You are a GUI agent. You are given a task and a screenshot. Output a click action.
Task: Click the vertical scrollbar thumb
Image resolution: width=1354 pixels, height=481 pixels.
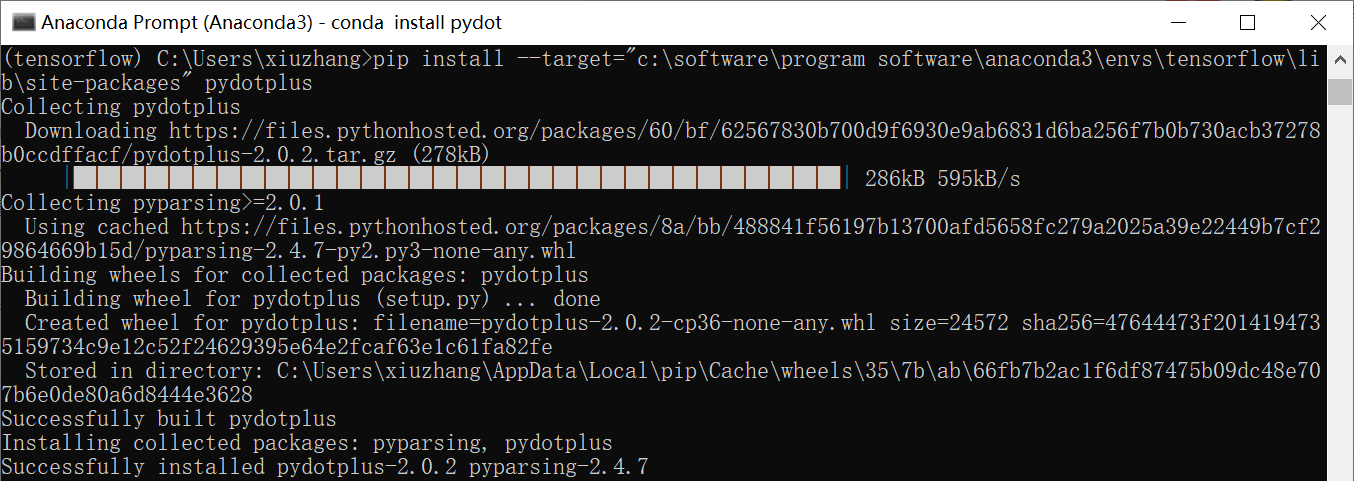[x=1340, y=92]
